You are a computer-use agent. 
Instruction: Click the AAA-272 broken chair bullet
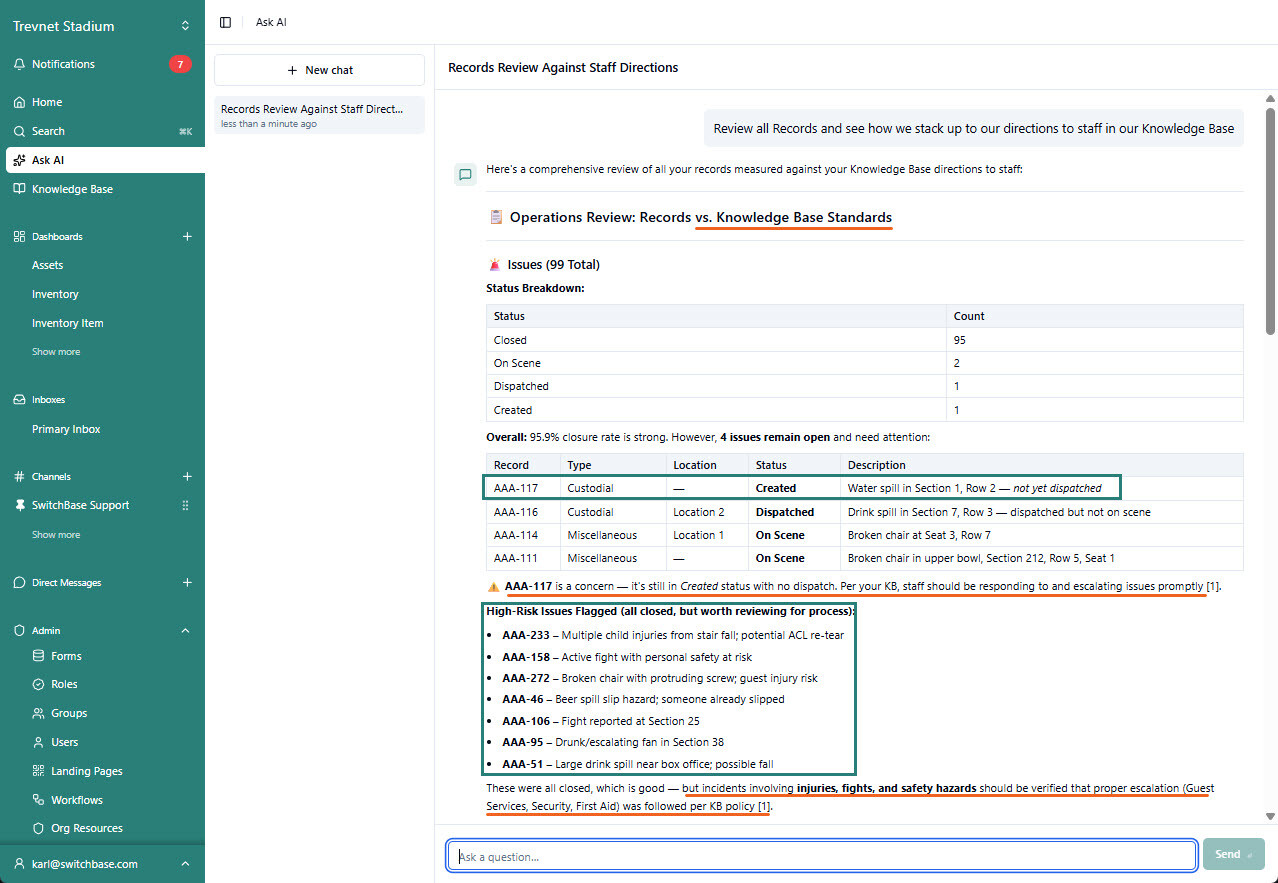coord(660,678)
